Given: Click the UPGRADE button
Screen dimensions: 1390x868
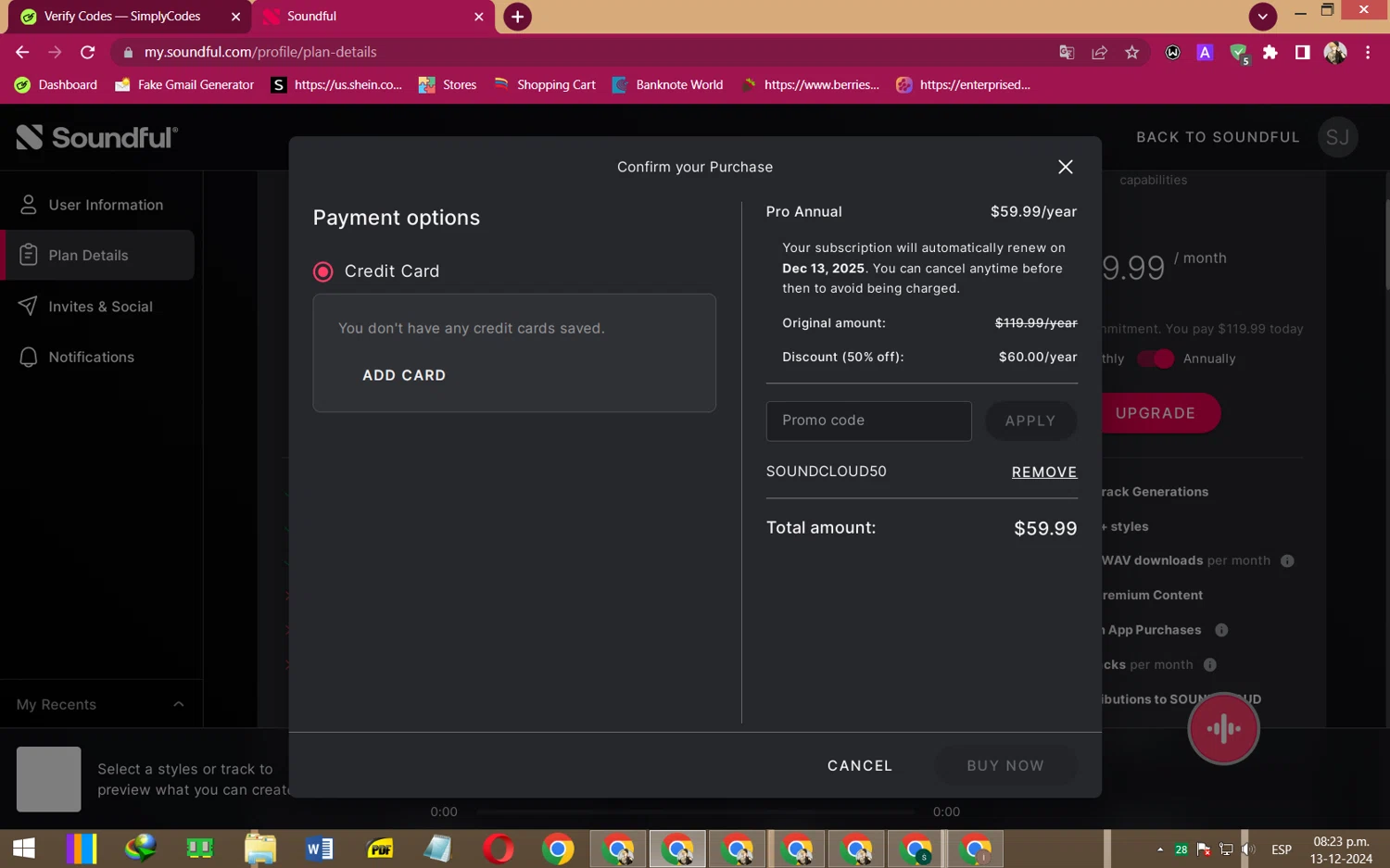Looking at the screenshot, I should 1156,413.
